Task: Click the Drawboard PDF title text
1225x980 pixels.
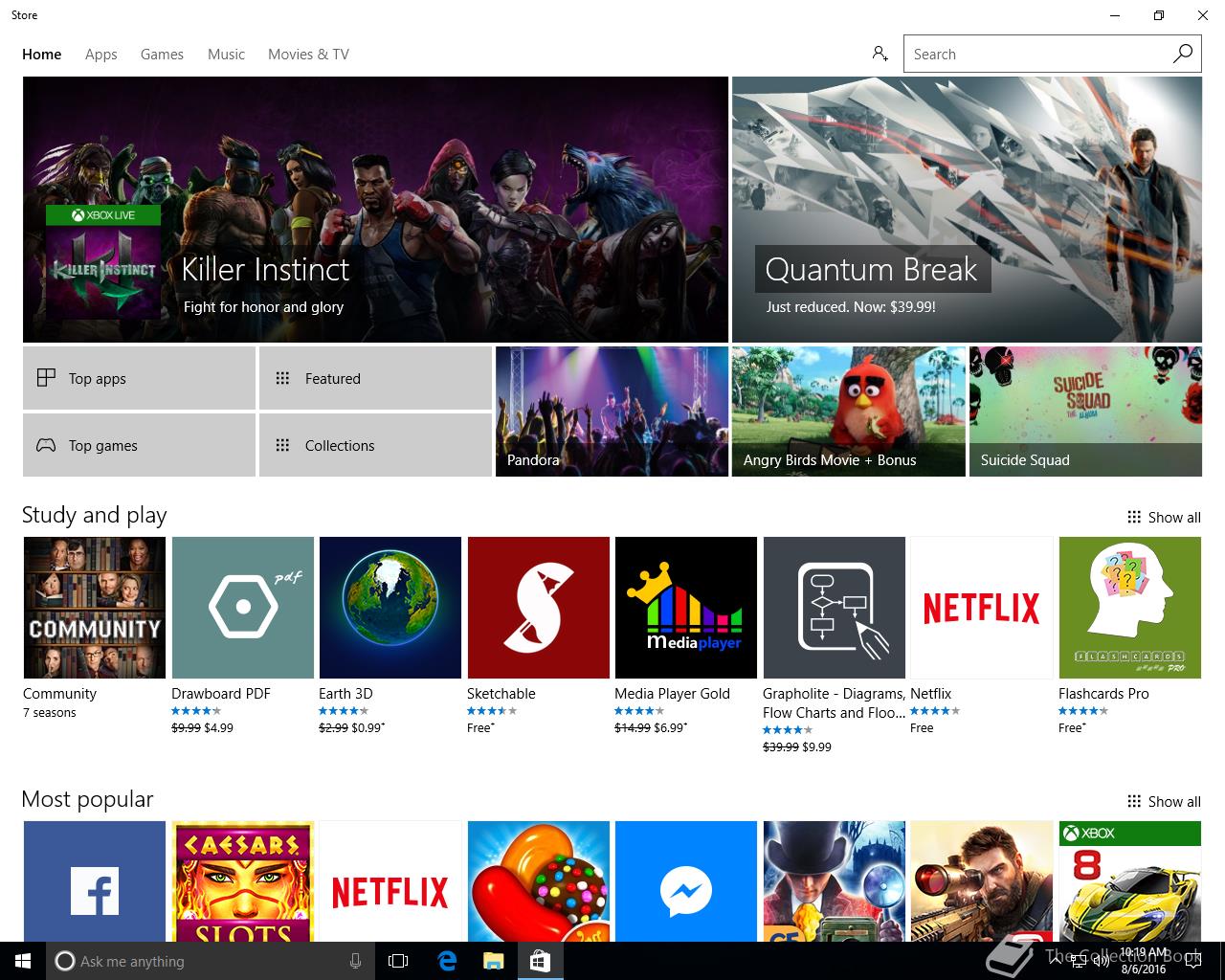Action: click(x=221, y=694)
